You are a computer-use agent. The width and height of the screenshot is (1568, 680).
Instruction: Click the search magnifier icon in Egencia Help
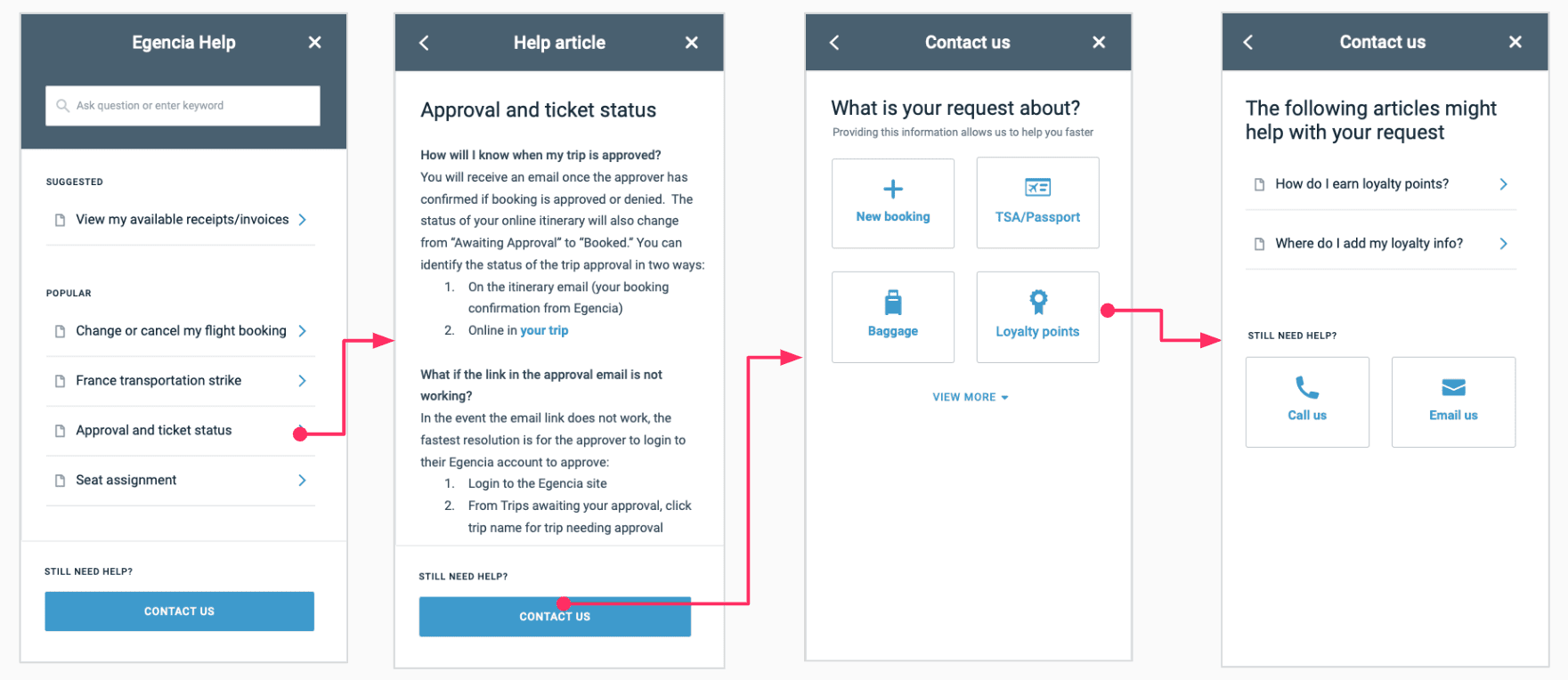tap(62, 105)
